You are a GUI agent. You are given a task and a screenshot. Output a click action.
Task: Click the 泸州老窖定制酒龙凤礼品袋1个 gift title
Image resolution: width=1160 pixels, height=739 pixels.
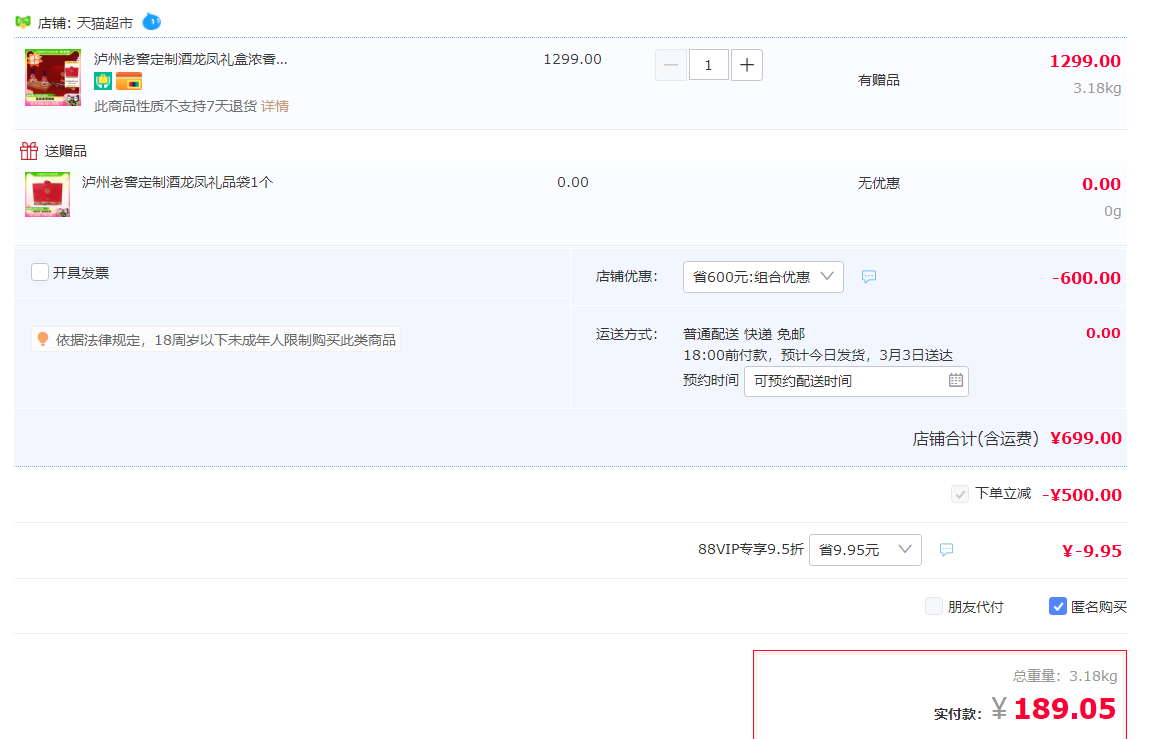coord(178,182)
